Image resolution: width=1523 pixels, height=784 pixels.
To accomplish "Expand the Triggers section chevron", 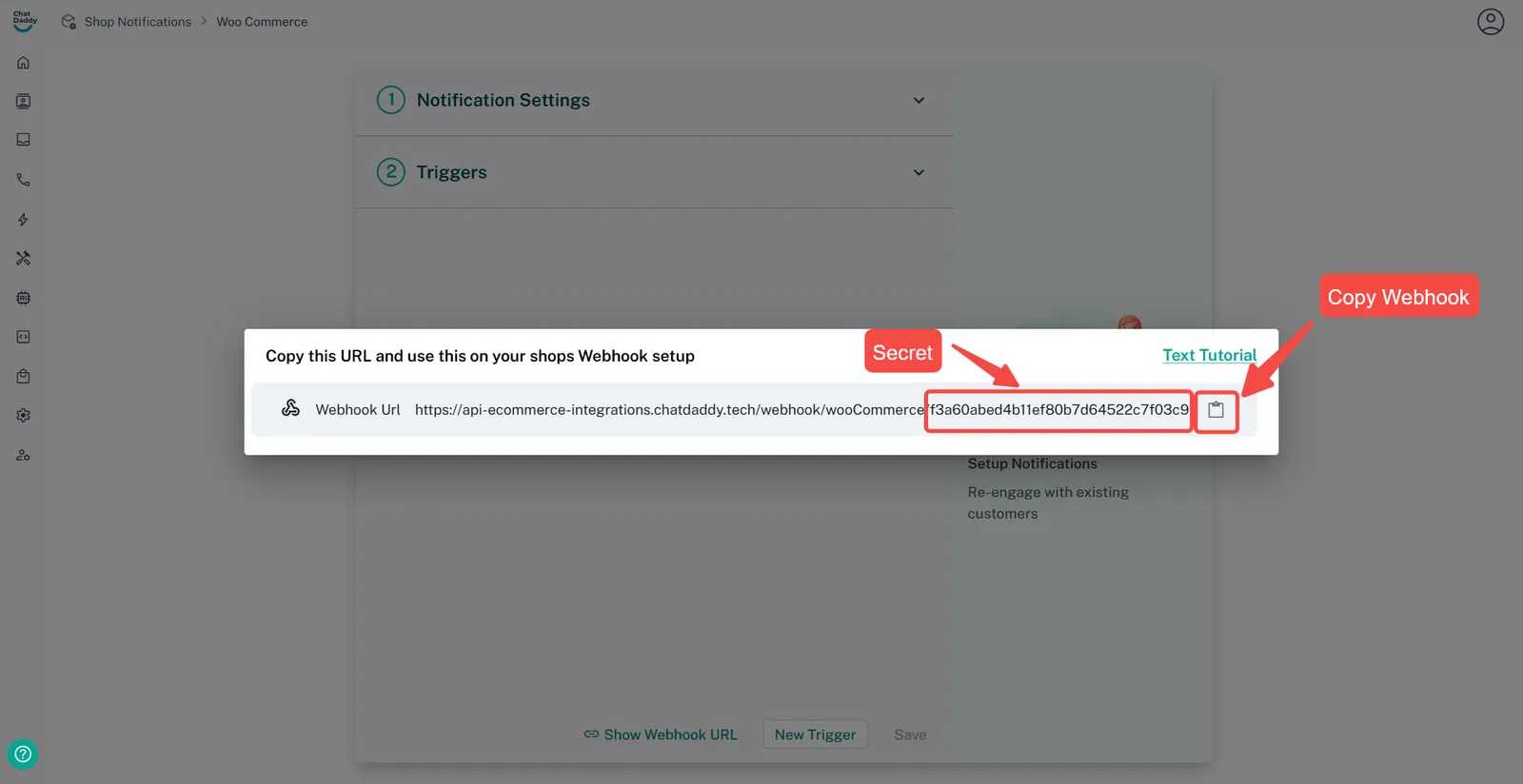I will coord(919,173).
